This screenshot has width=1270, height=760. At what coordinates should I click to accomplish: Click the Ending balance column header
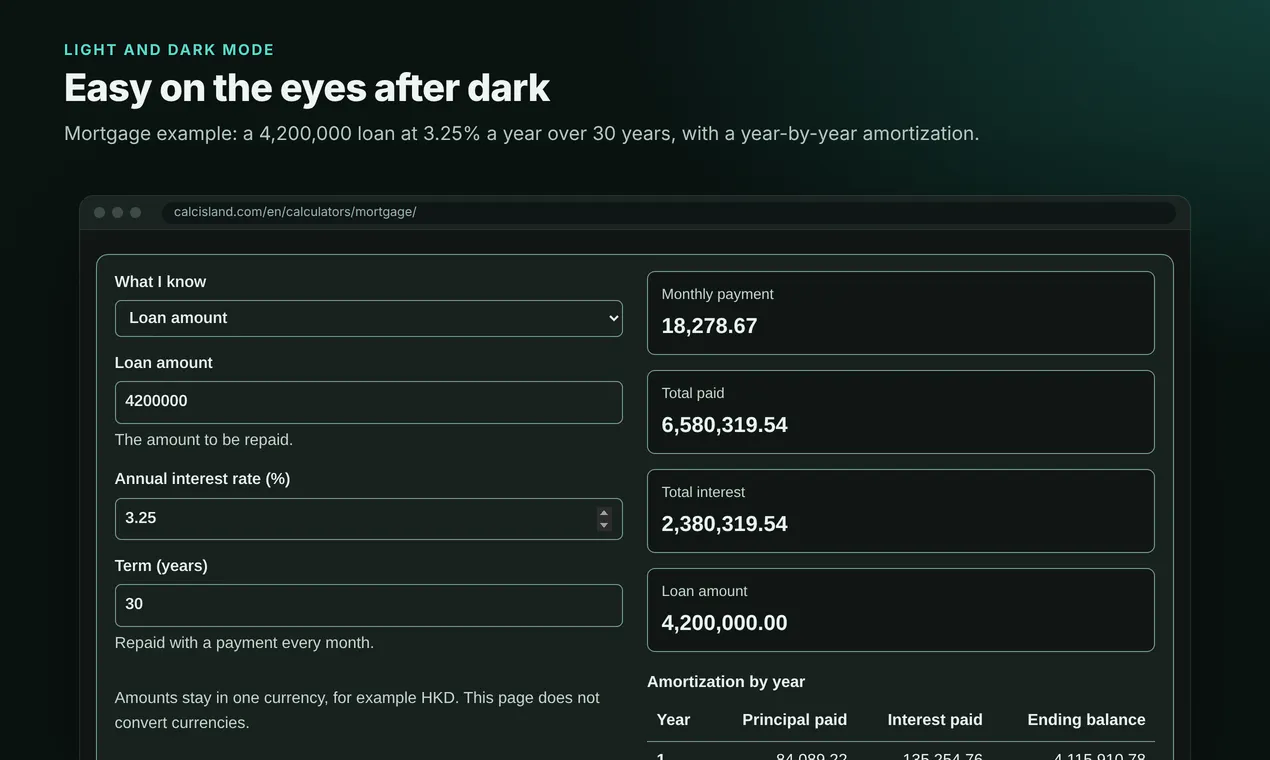point(1086,720)
